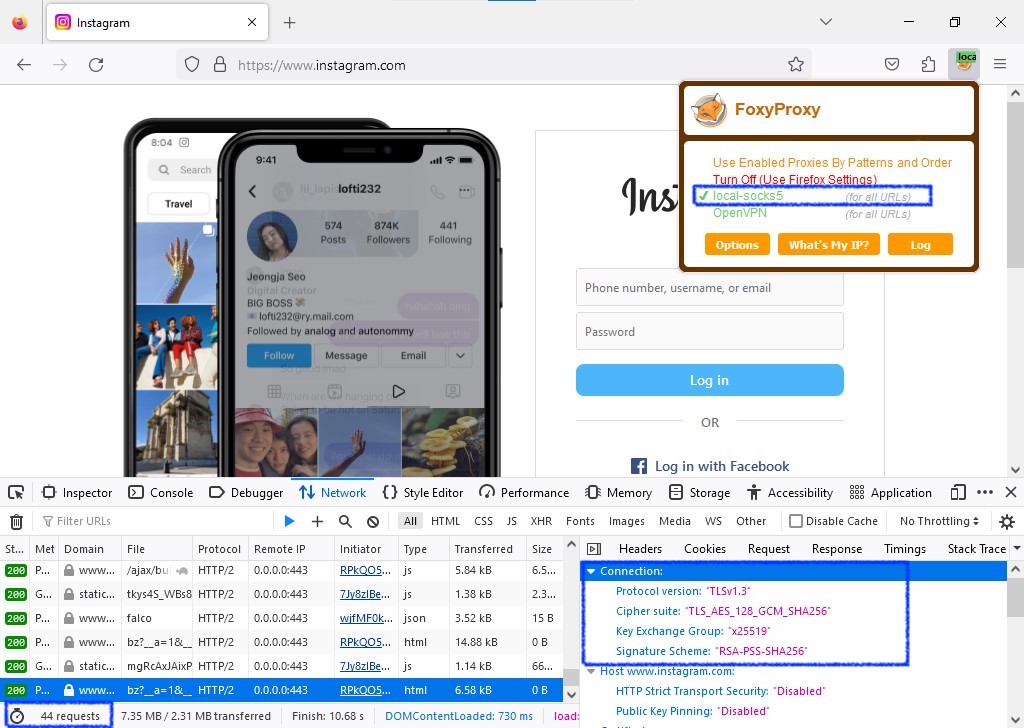Image resolution: width=1024 pixels, height=728 pixels.
Task: Reload the Instagram page
Action: (96, 65)
